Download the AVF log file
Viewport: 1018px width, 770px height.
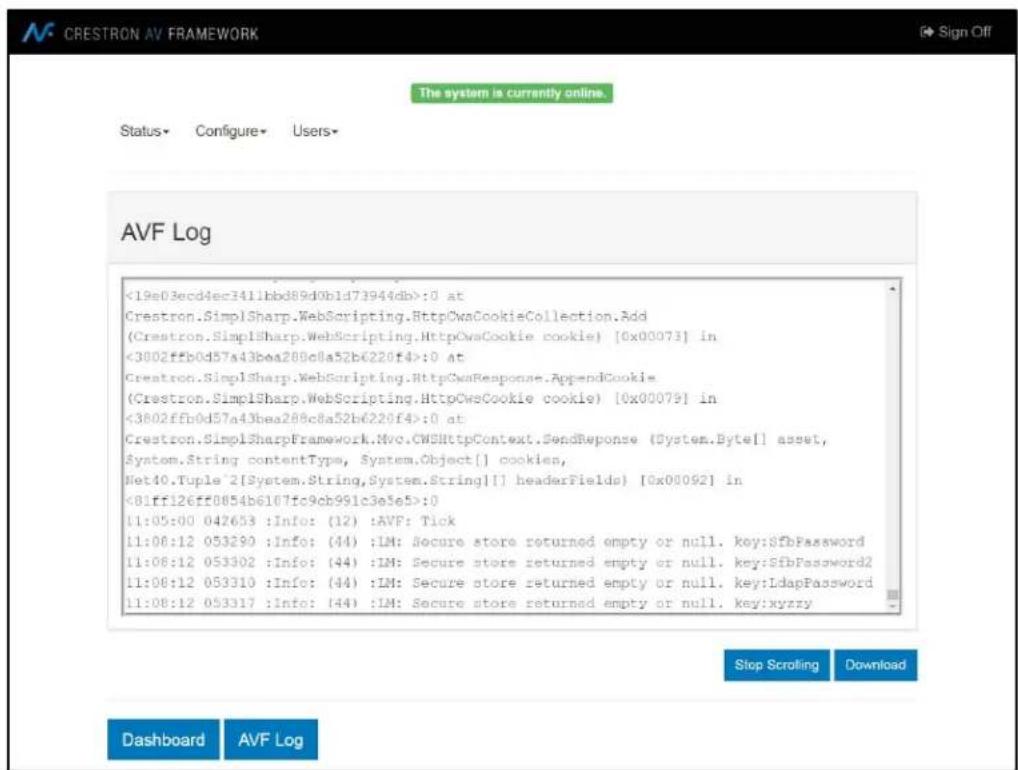click(875, 665)
